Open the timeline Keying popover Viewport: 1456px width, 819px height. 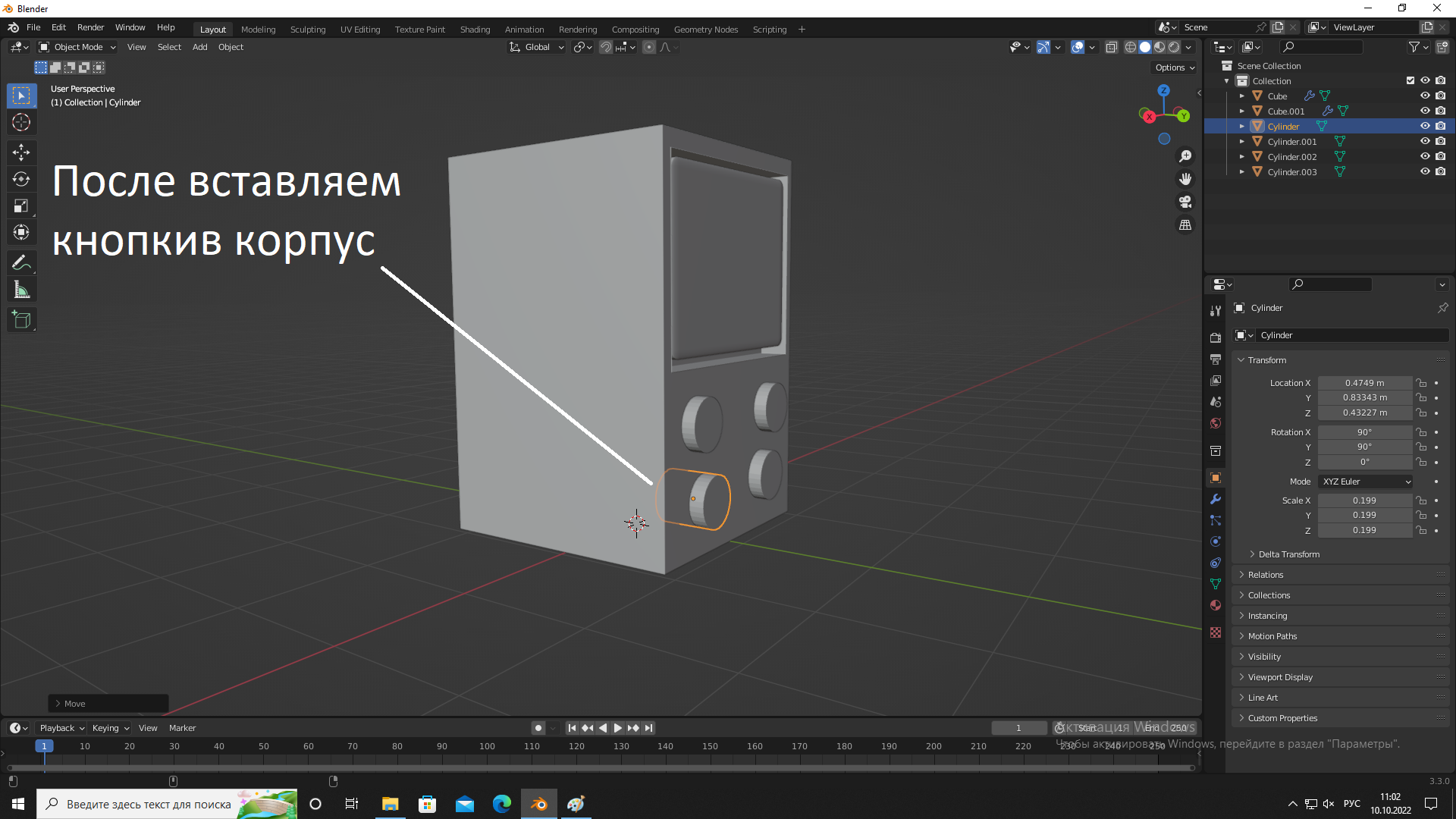tap(110, 728)
